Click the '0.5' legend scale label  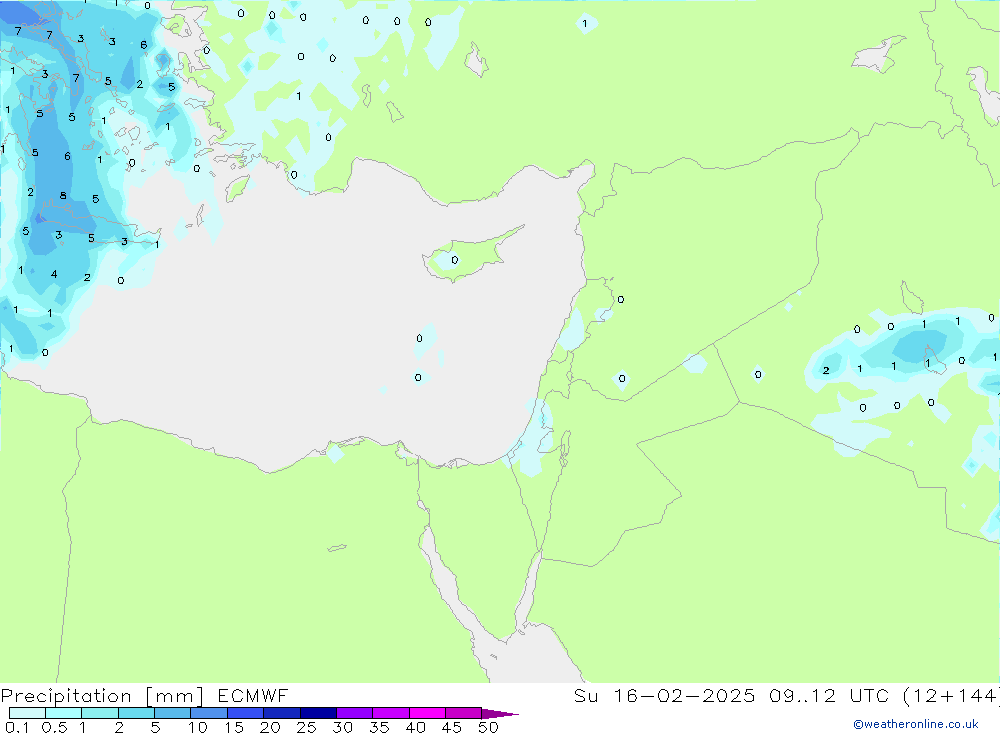coord(54,727)
